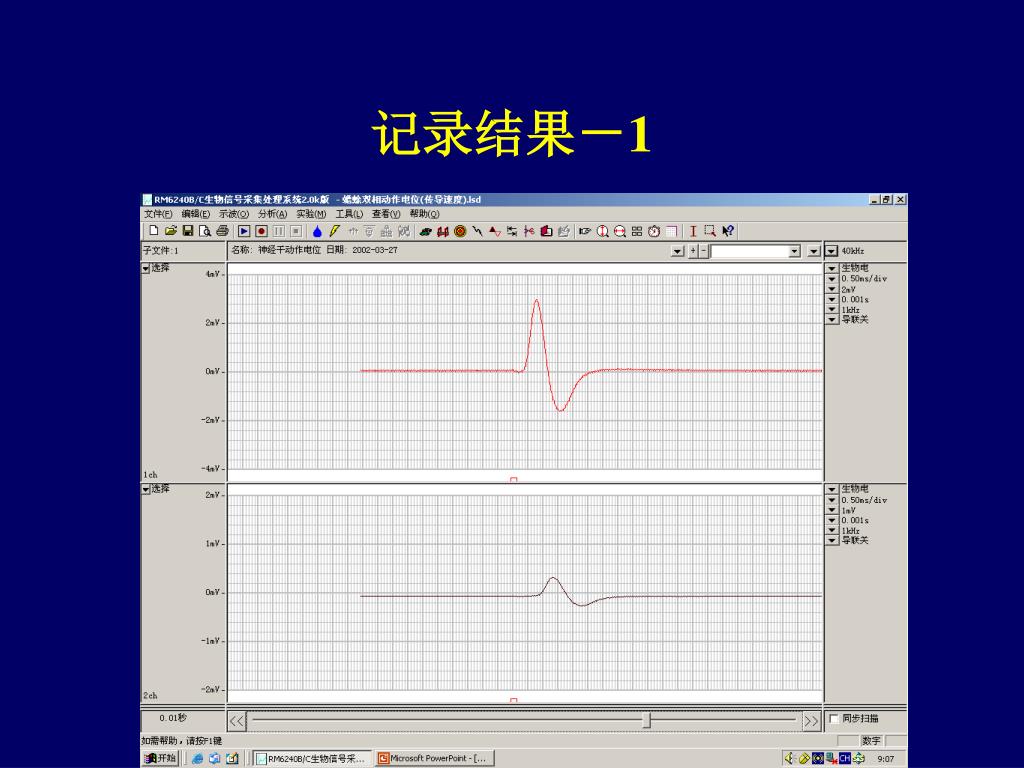Viewport: 1024px width, 768px height.
Task: Click the vertical zoom magnifier icon
Action: (602, 231)
